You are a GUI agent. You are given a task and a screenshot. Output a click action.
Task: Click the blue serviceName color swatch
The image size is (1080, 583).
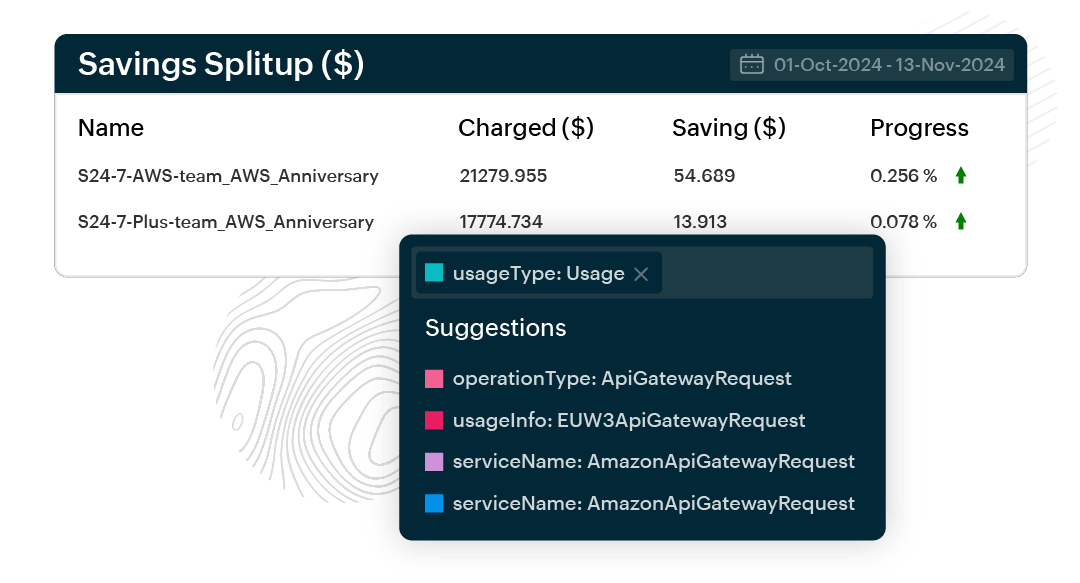point(434,503)
